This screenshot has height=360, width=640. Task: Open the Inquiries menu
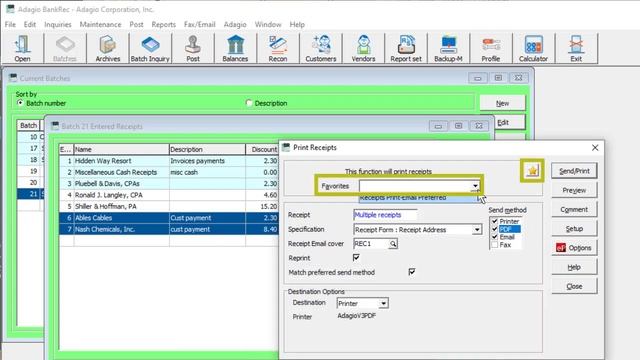58,24
